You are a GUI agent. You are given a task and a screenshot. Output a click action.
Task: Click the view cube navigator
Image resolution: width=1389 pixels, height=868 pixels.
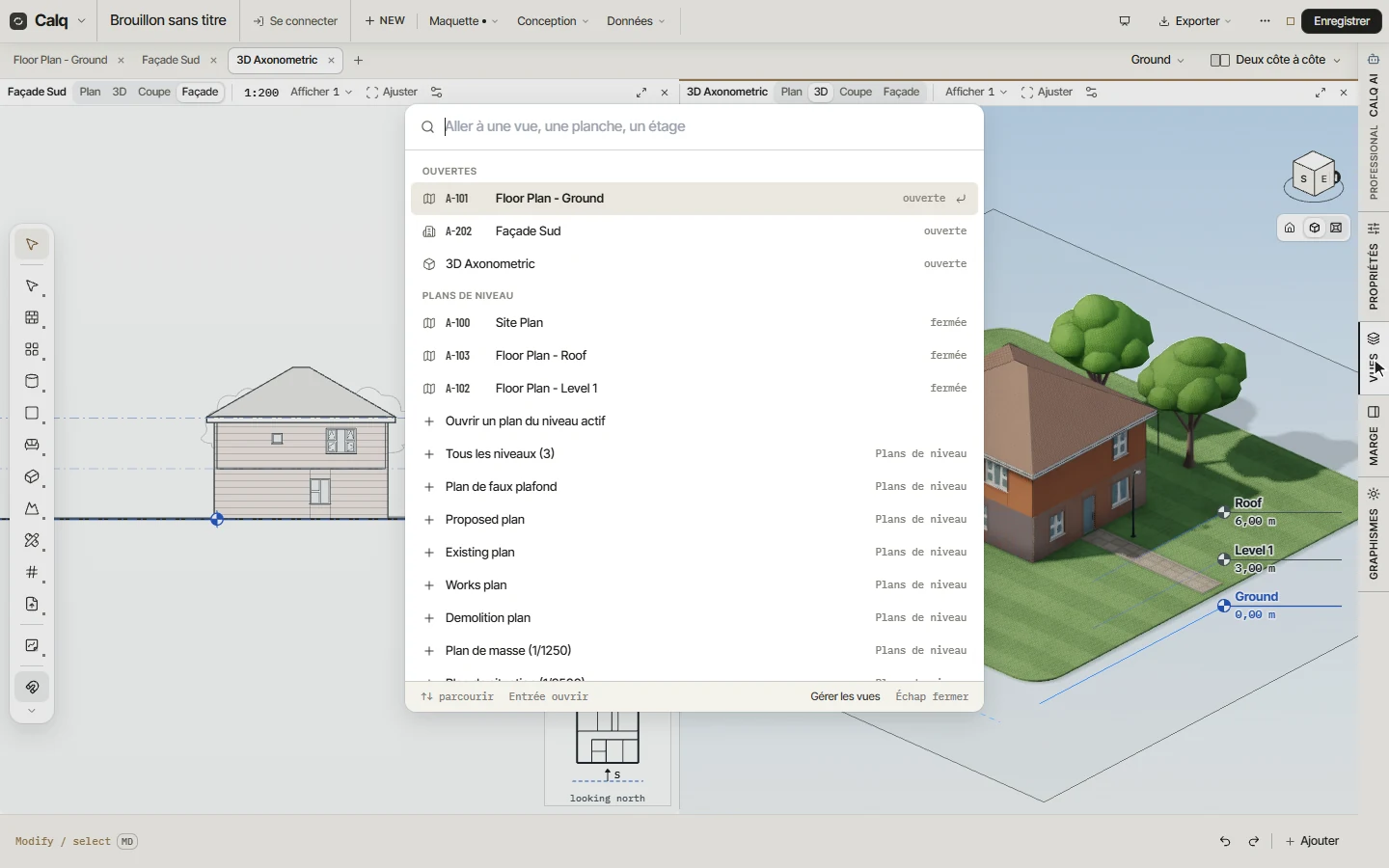[1313, 176]
